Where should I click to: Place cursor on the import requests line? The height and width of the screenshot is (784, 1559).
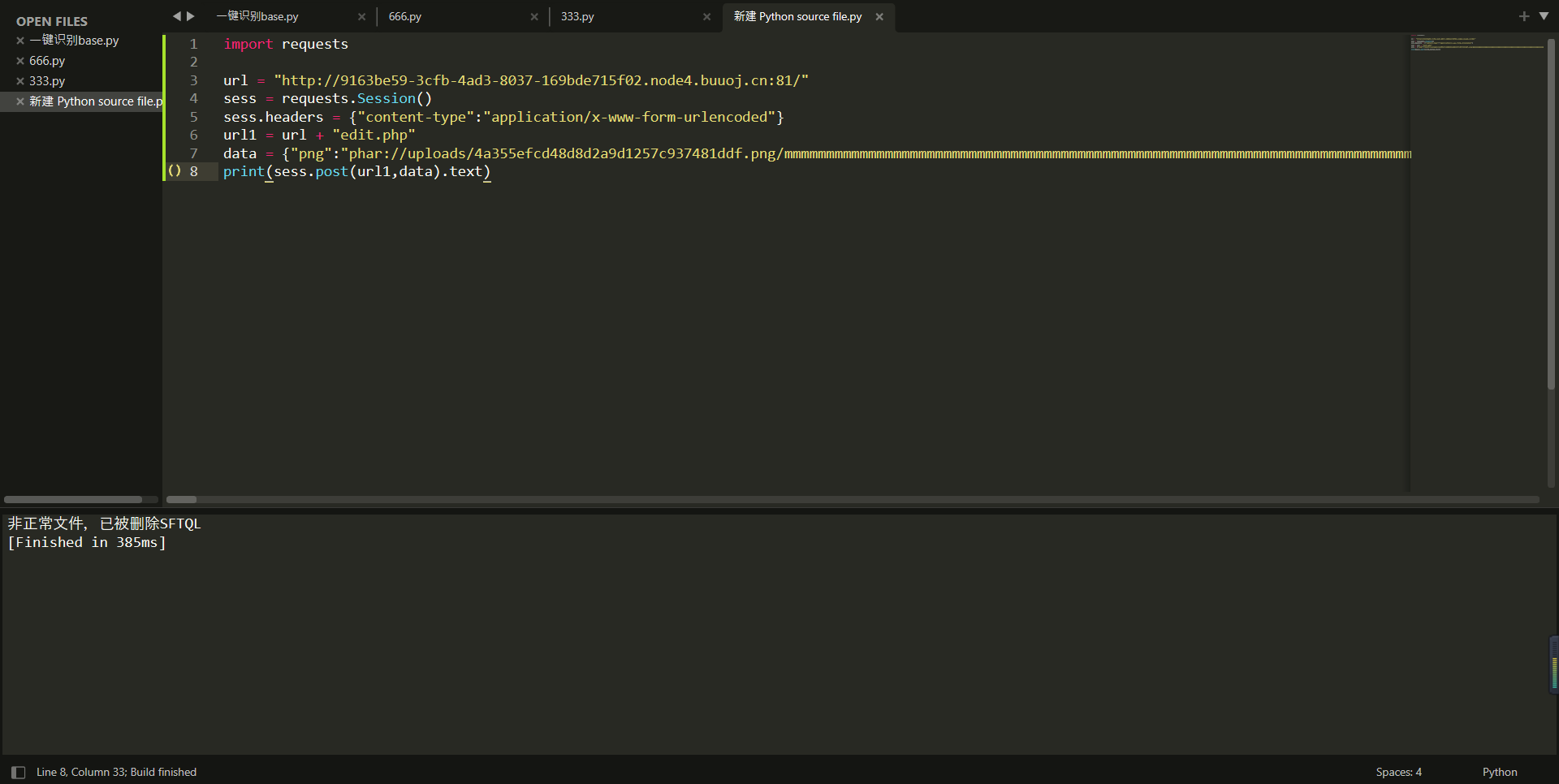coord(286,44)
